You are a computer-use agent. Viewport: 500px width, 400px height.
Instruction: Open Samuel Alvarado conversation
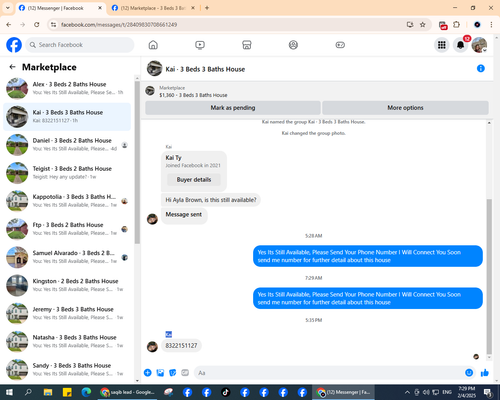click(x=67, y=257)
